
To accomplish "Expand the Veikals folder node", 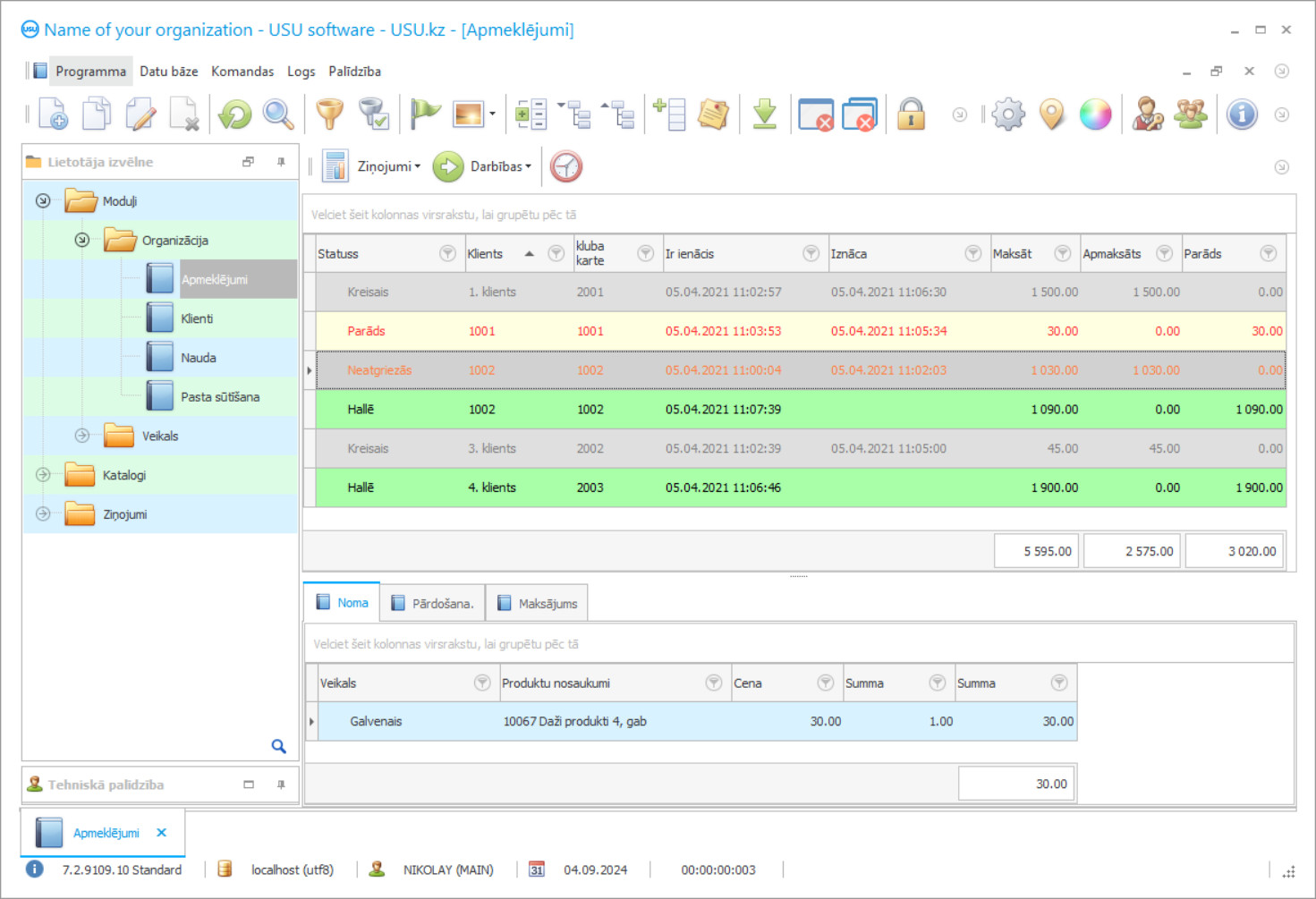I will [82, 436].
